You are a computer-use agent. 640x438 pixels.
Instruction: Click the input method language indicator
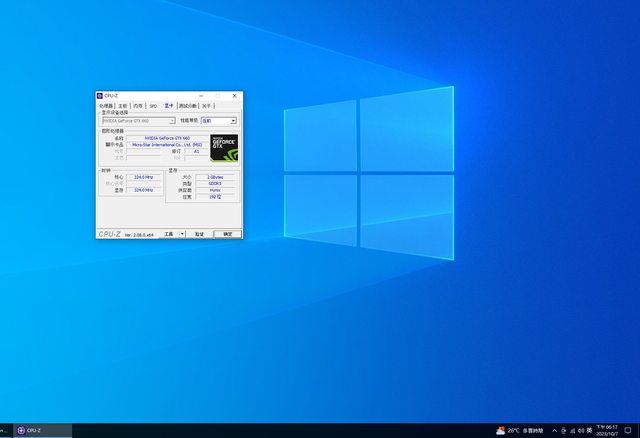(587, 430)
